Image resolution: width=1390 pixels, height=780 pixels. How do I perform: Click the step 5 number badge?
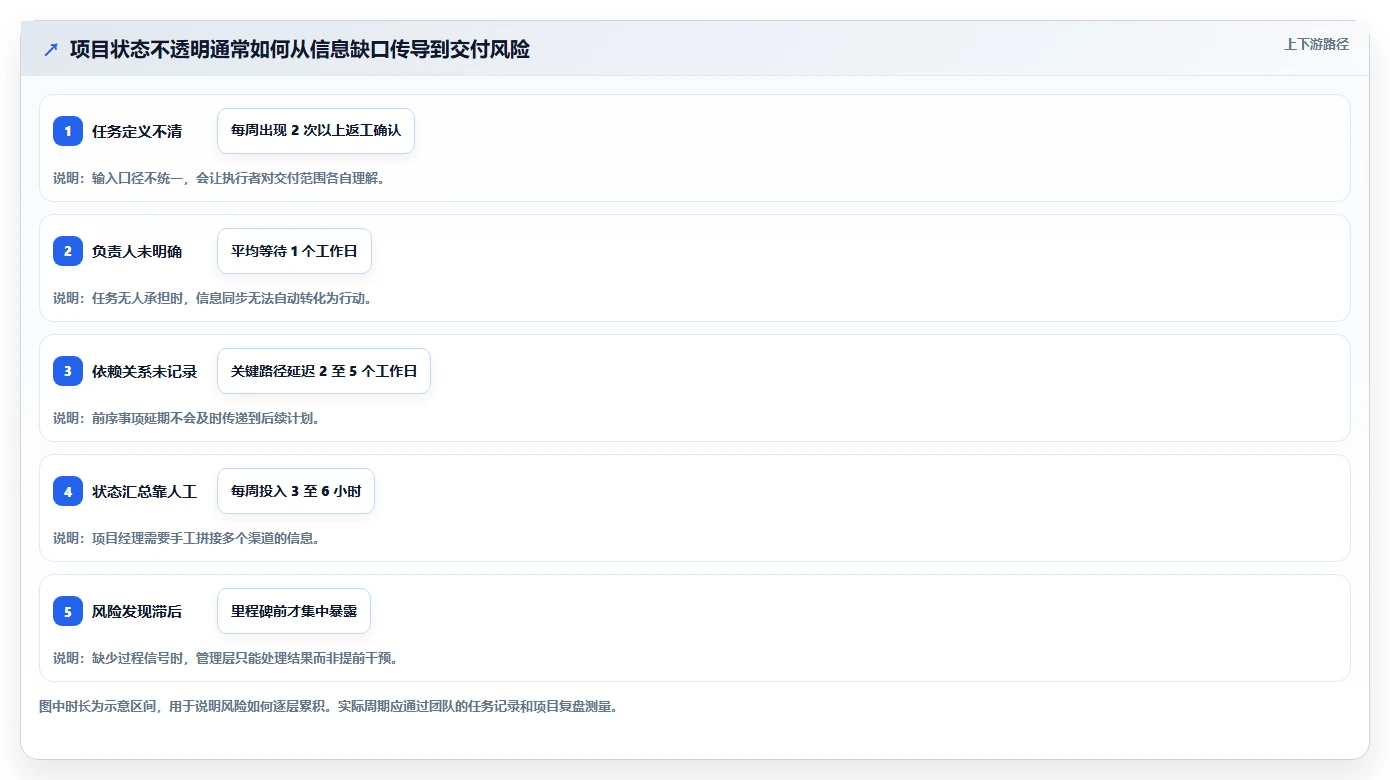(68, 611)
